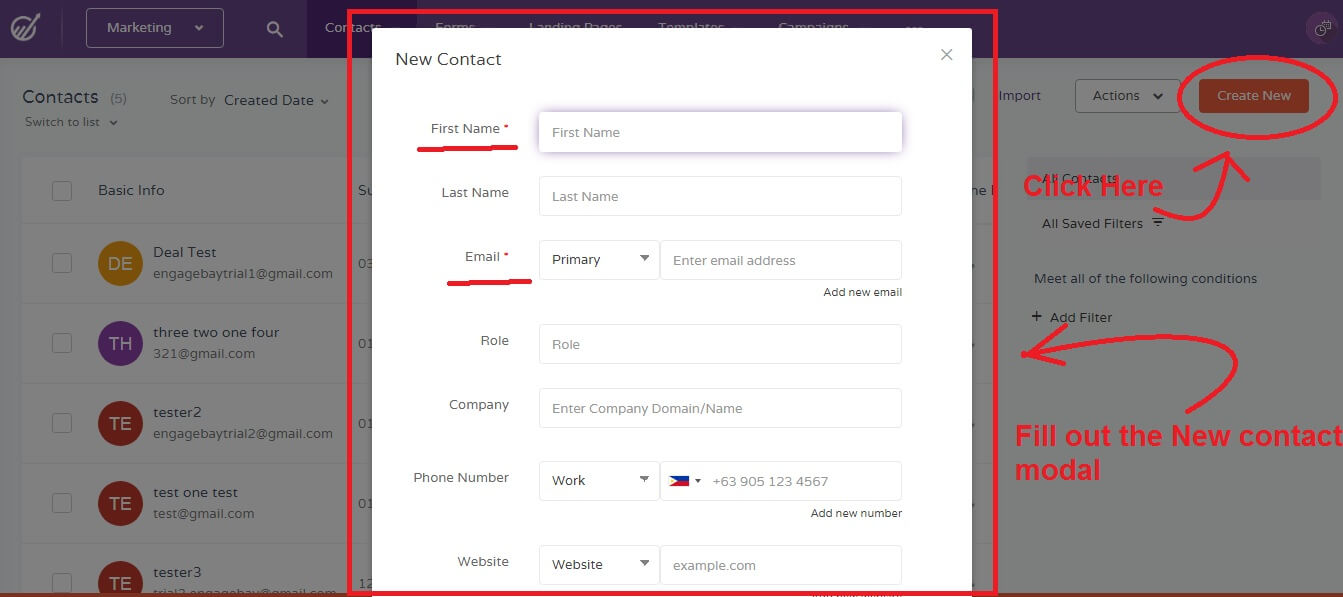Click the TH avatar for three two one four
This screenshot has height=597, width=1343.
coord(120,343)
